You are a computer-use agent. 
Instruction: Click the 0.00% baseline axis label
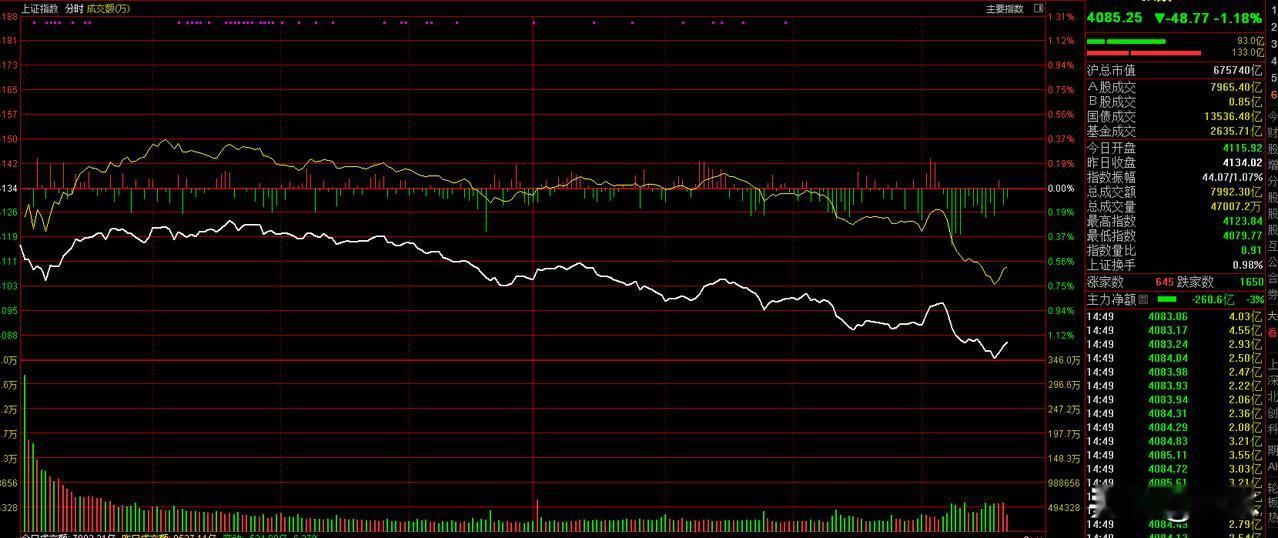point(1061,188)
